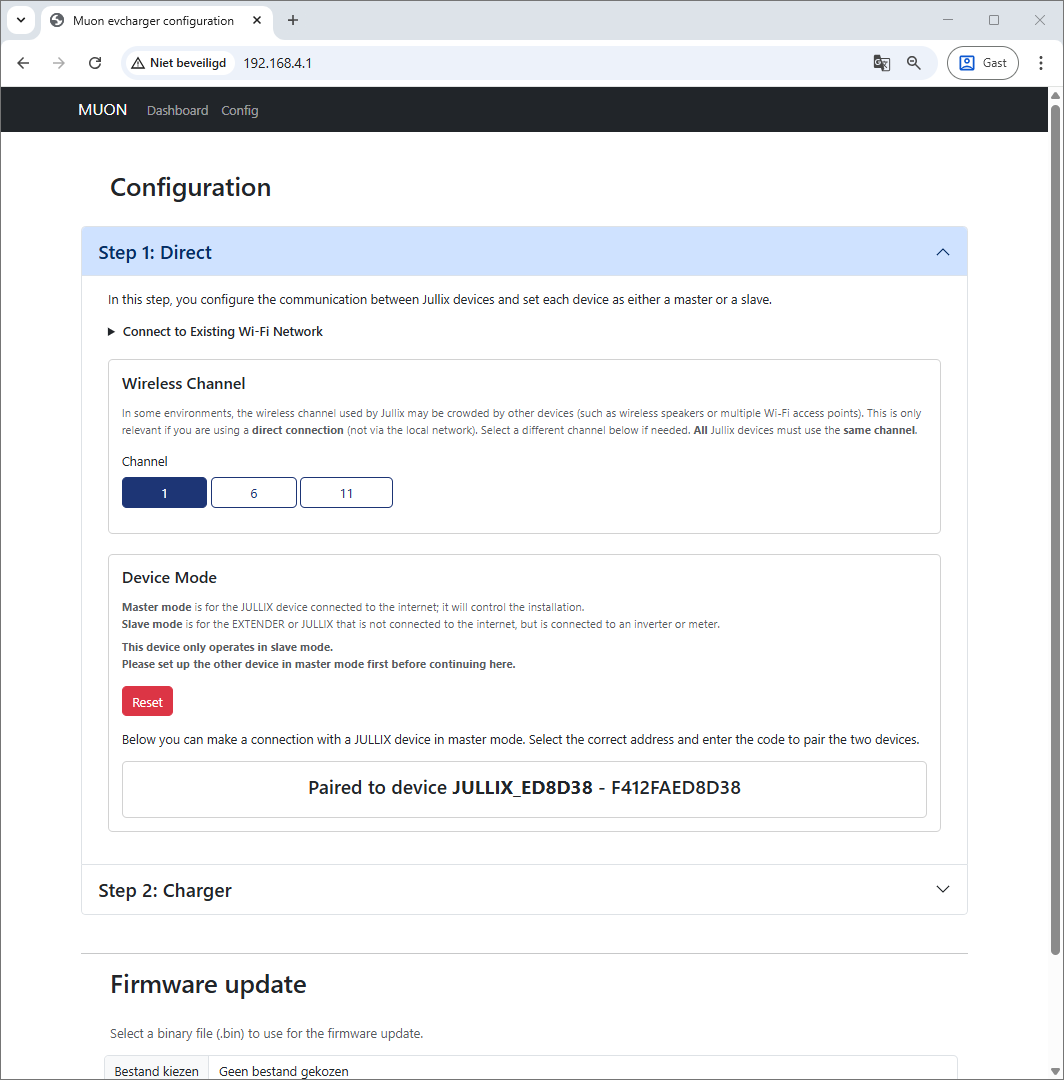The width and height of the screenshot is (1064, 1080).
Task: Reload the page with the refresh icon
Action: tap(95, 63)
